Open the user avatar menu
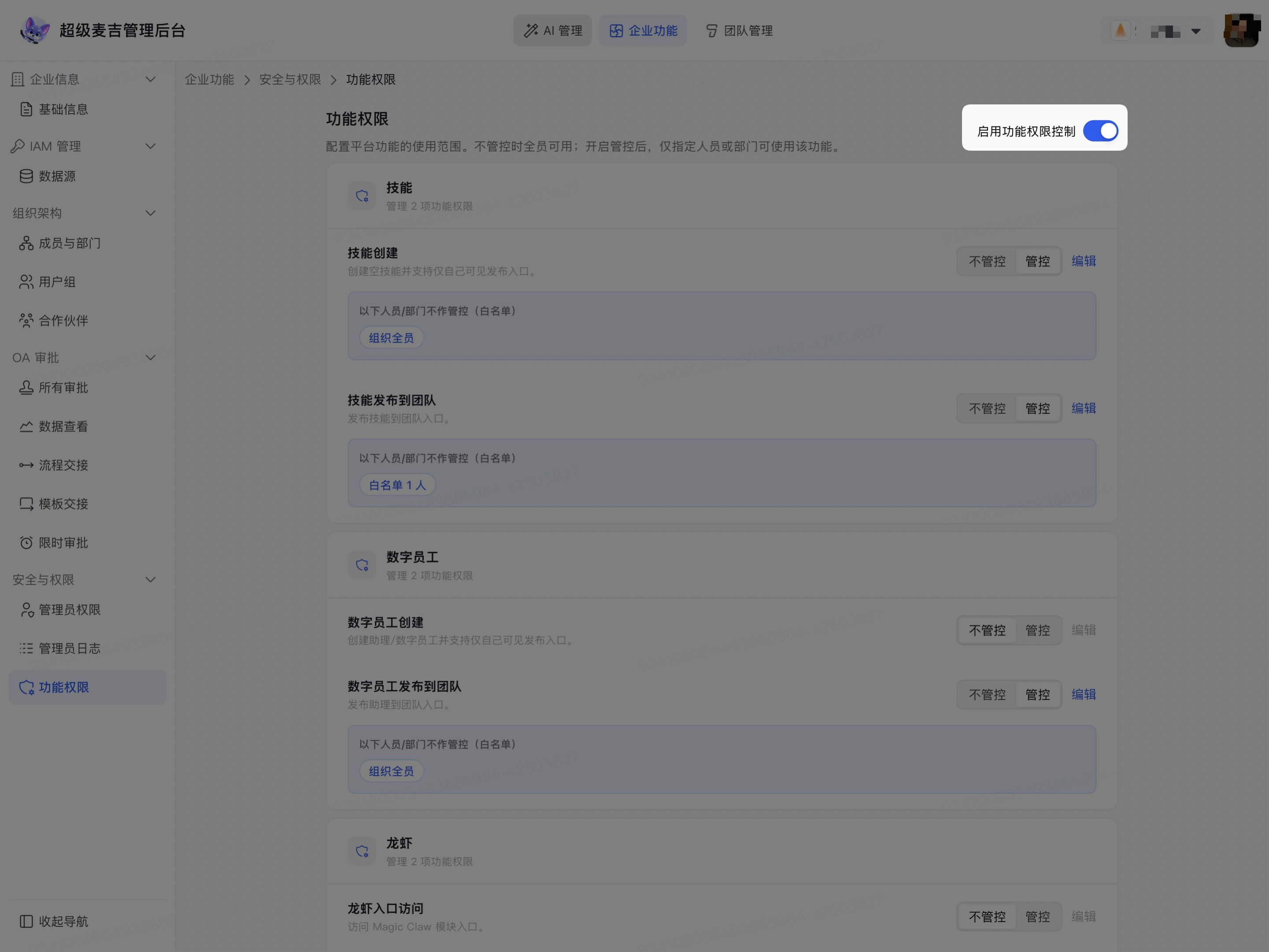1269x952 pixels. pos(1241,30)
